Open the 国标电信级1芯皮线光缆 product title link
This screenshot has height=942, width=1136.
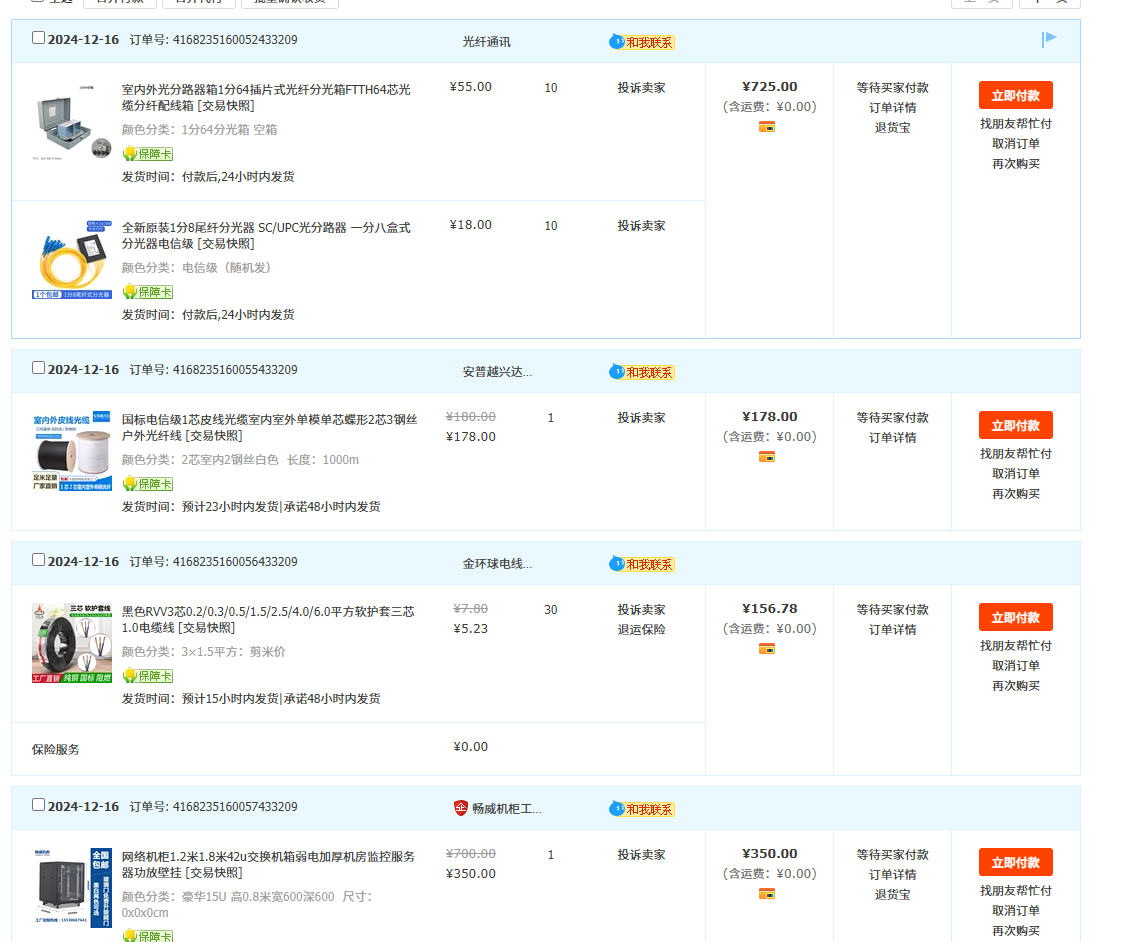pyautogui.click(x=269, y=427)
